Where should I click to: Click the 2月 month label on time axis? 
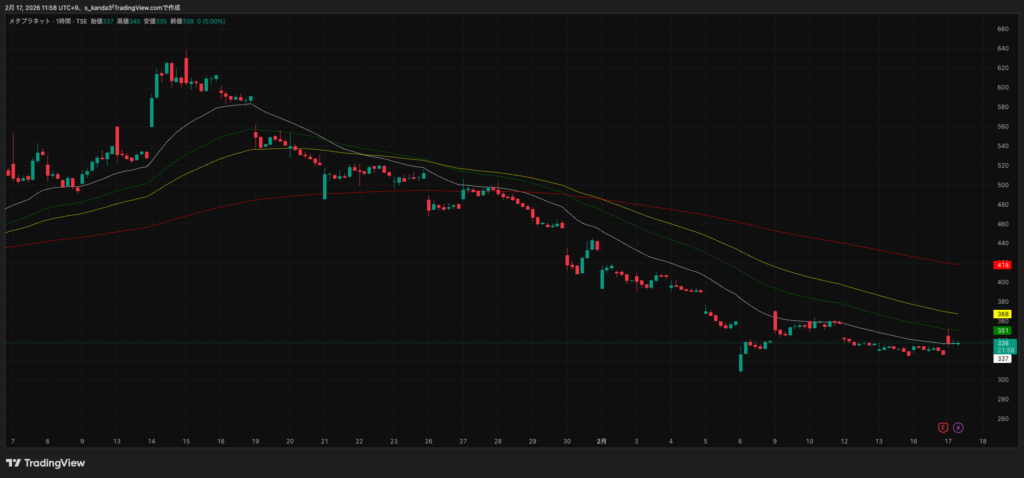pos(601,440)
